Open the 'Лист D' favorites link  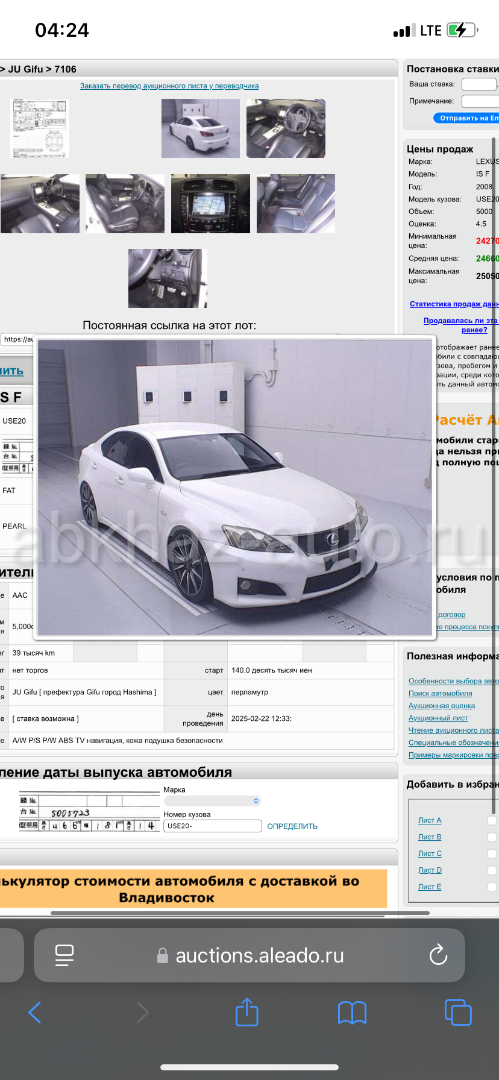[430, 871]
